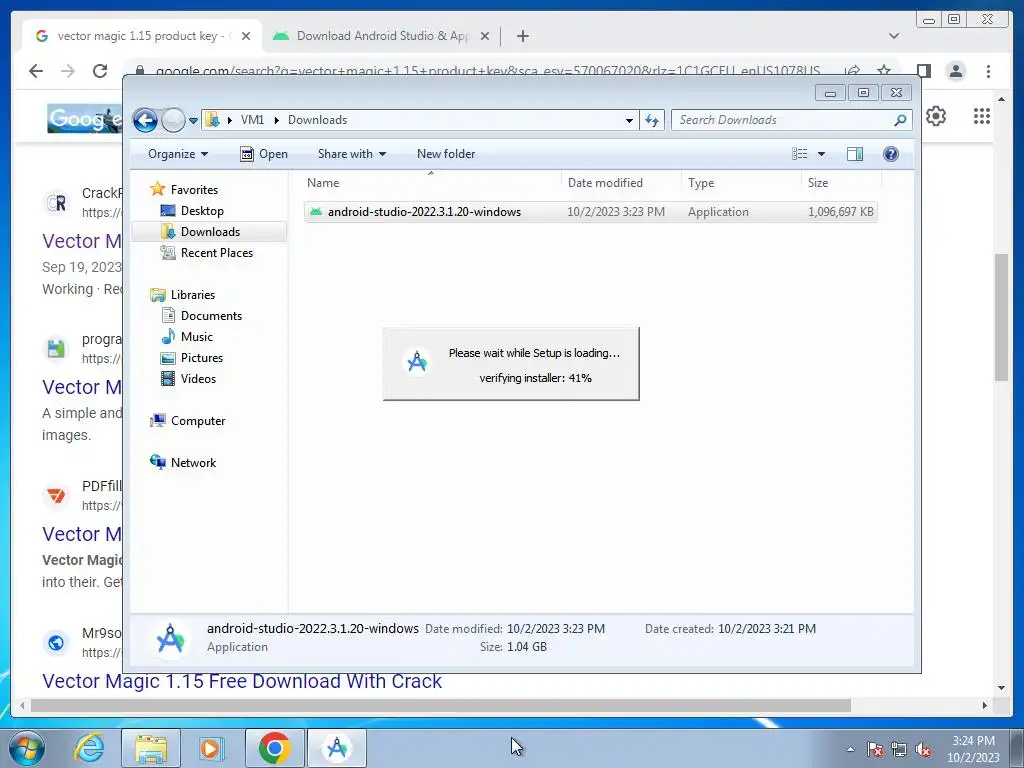
Task: Toggle Chrome side panel
Action: point(923,71)
